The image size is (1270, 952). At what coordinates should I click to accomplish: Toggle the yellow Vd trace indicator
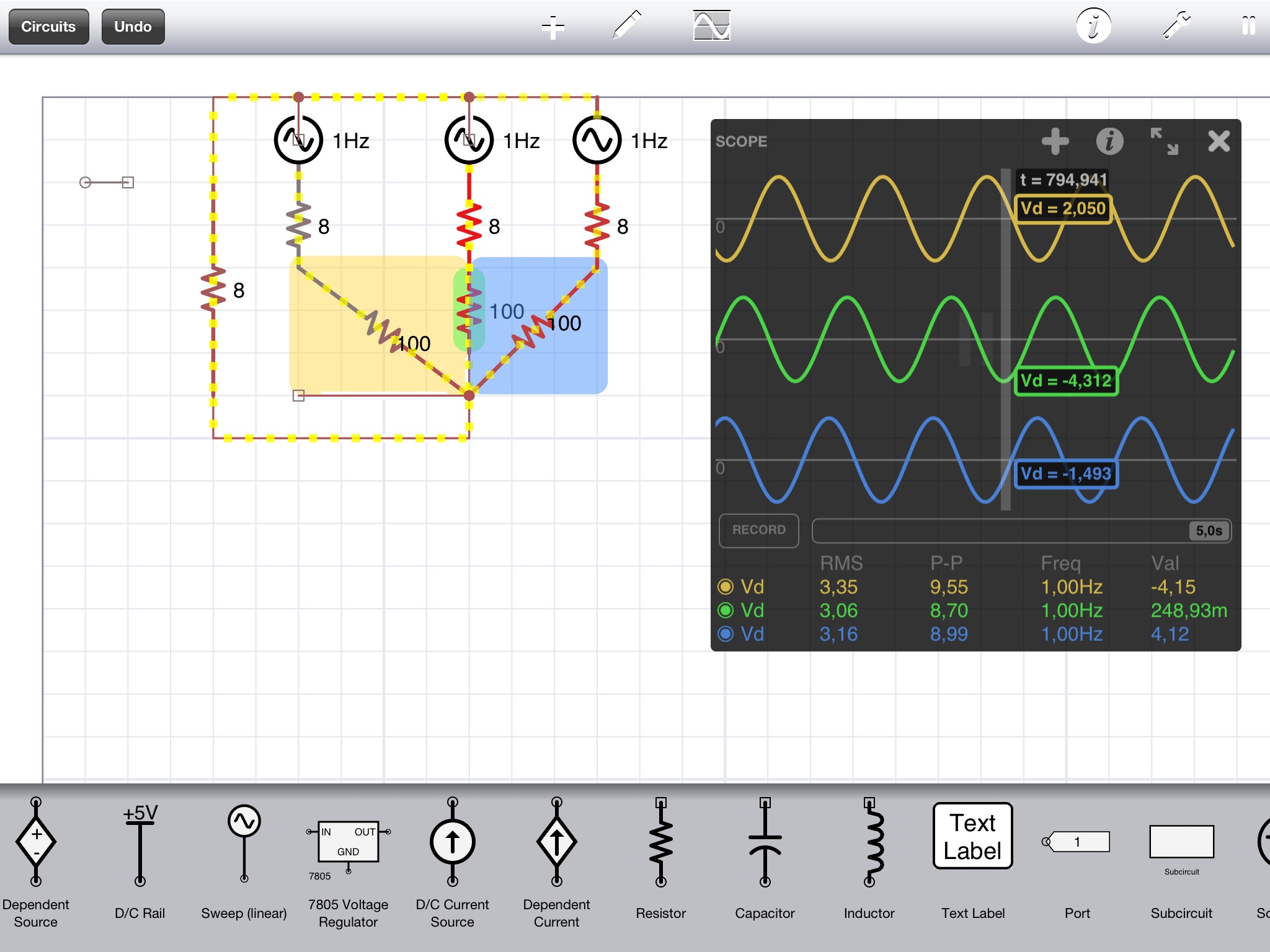click(726, 586)
